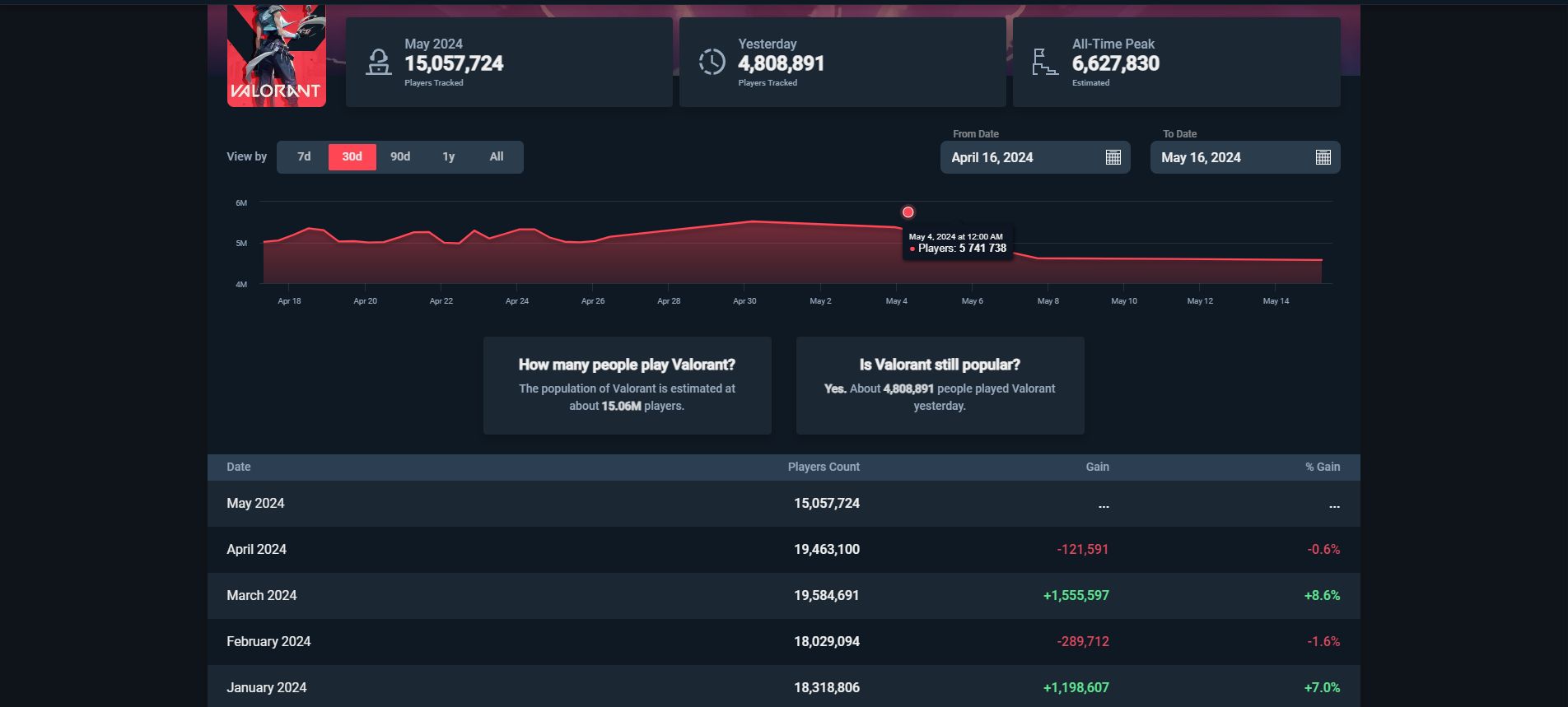Select the February 2024 row label
Viewport: 1568px width, 707px height.
pos(268,641)
